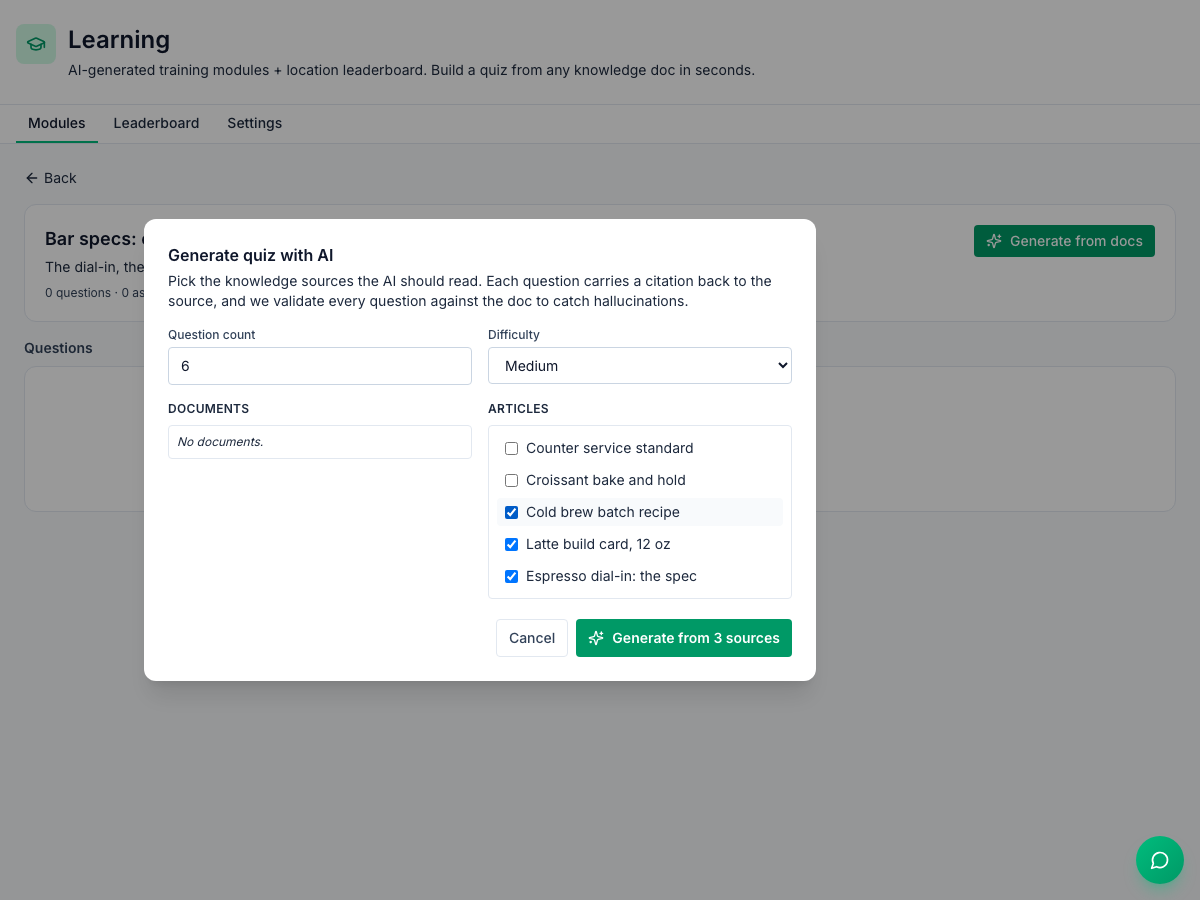Check the Counter service standard checkbox
The height and width of the screenshot is (900, 1200).
512,448
